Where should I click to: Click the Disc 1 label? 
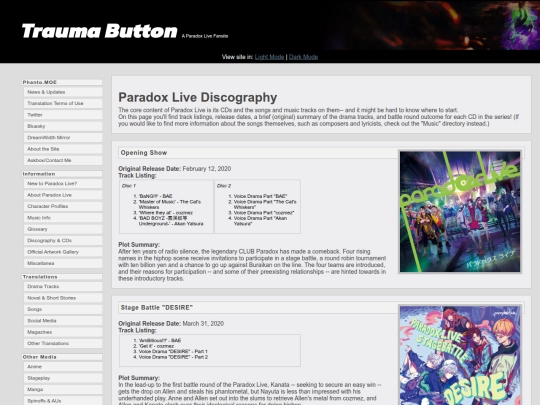pos(129,186)
